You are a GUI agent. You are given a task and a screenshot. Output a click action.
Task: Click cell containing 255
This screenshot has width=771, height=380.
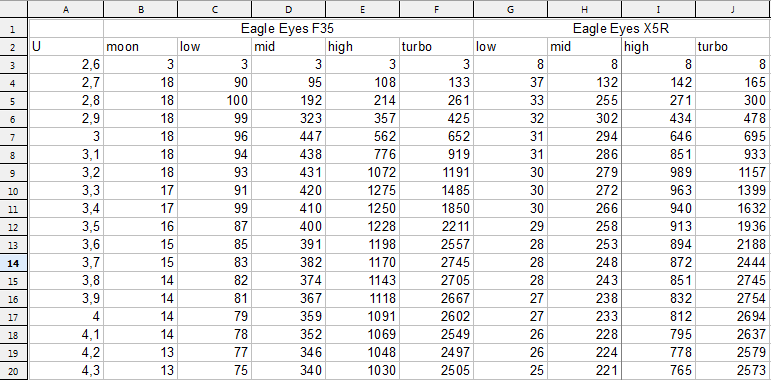point(585,101)
